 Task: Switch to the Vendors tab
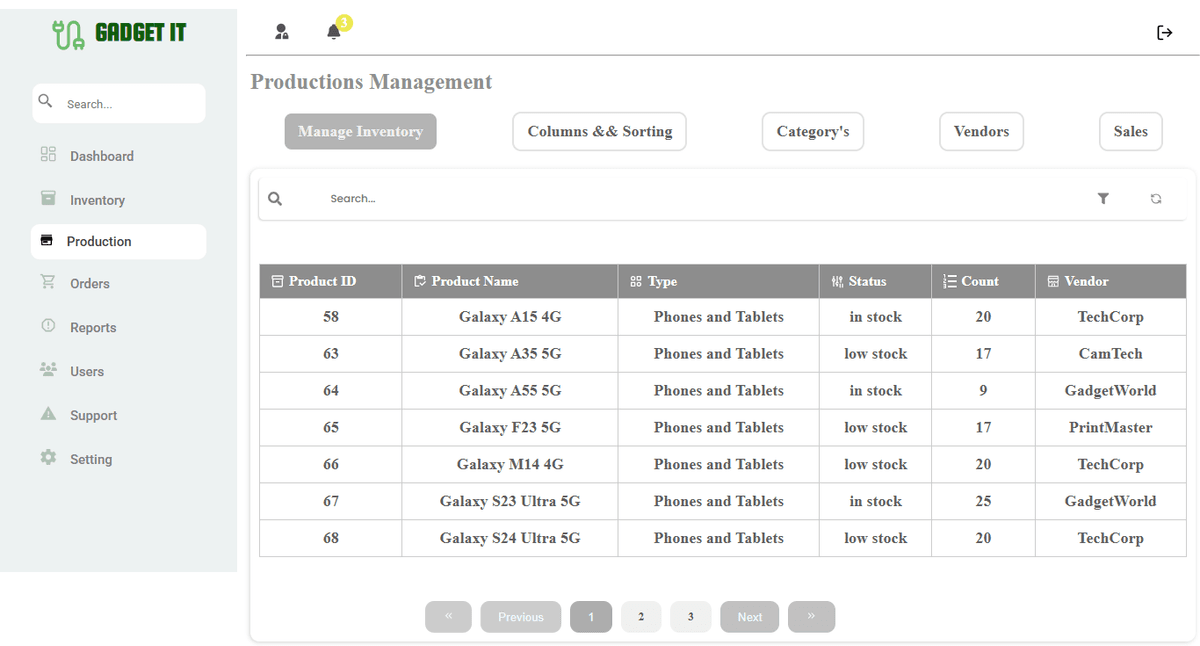coord(981,131)
